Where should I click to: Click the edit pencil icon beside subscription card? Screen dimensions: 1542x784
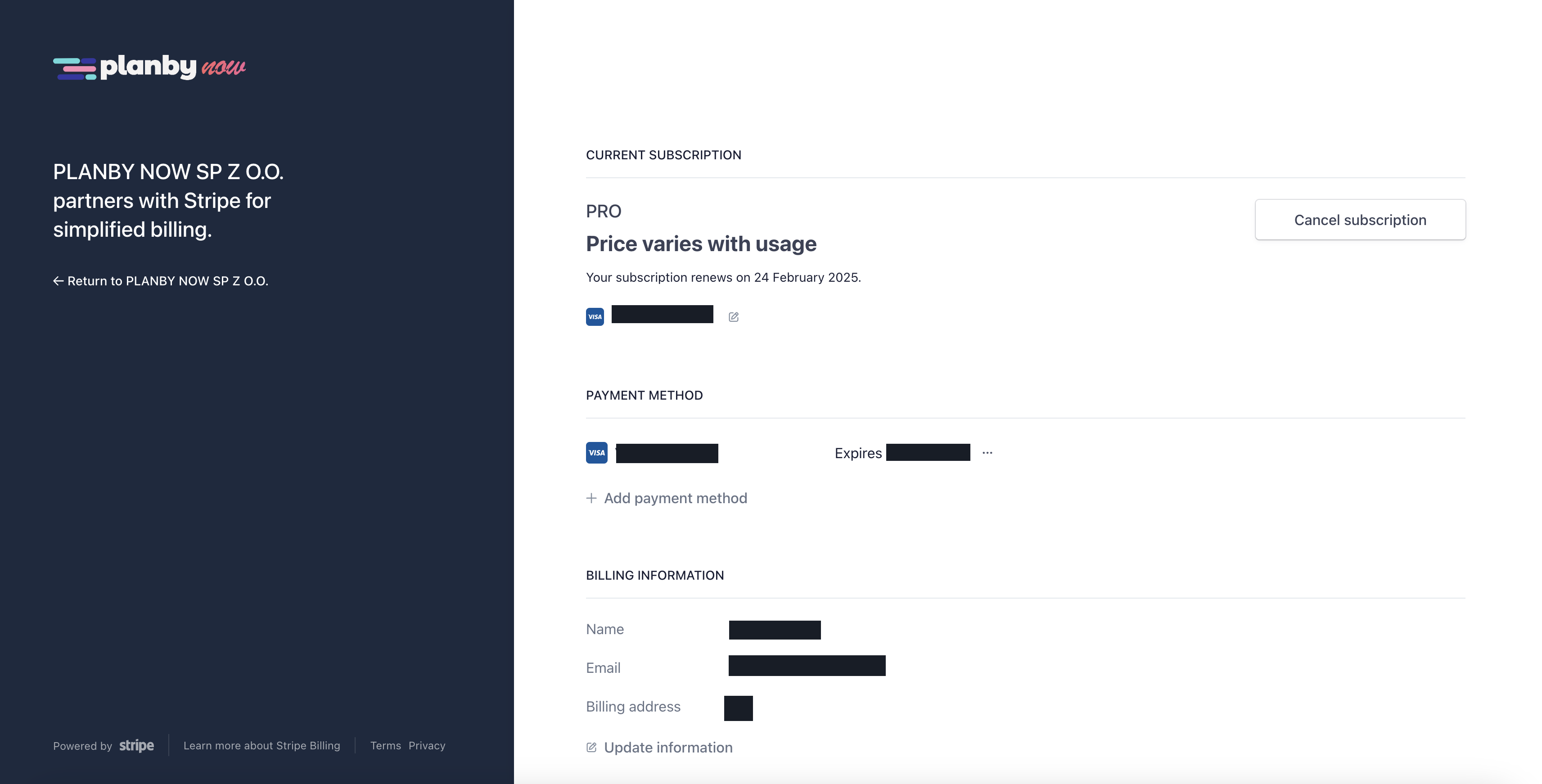733,317
